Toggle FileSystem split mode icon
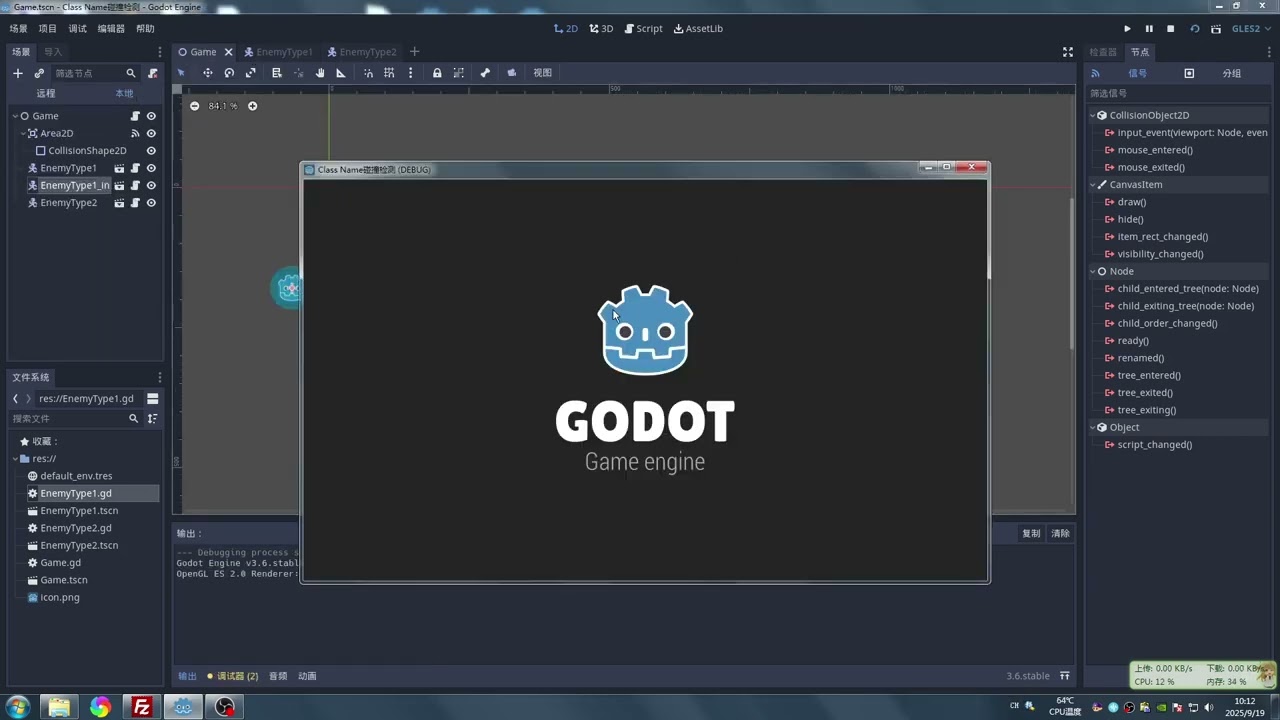Viewport: 1280px width, 720px height. click(x=153, y=398)
